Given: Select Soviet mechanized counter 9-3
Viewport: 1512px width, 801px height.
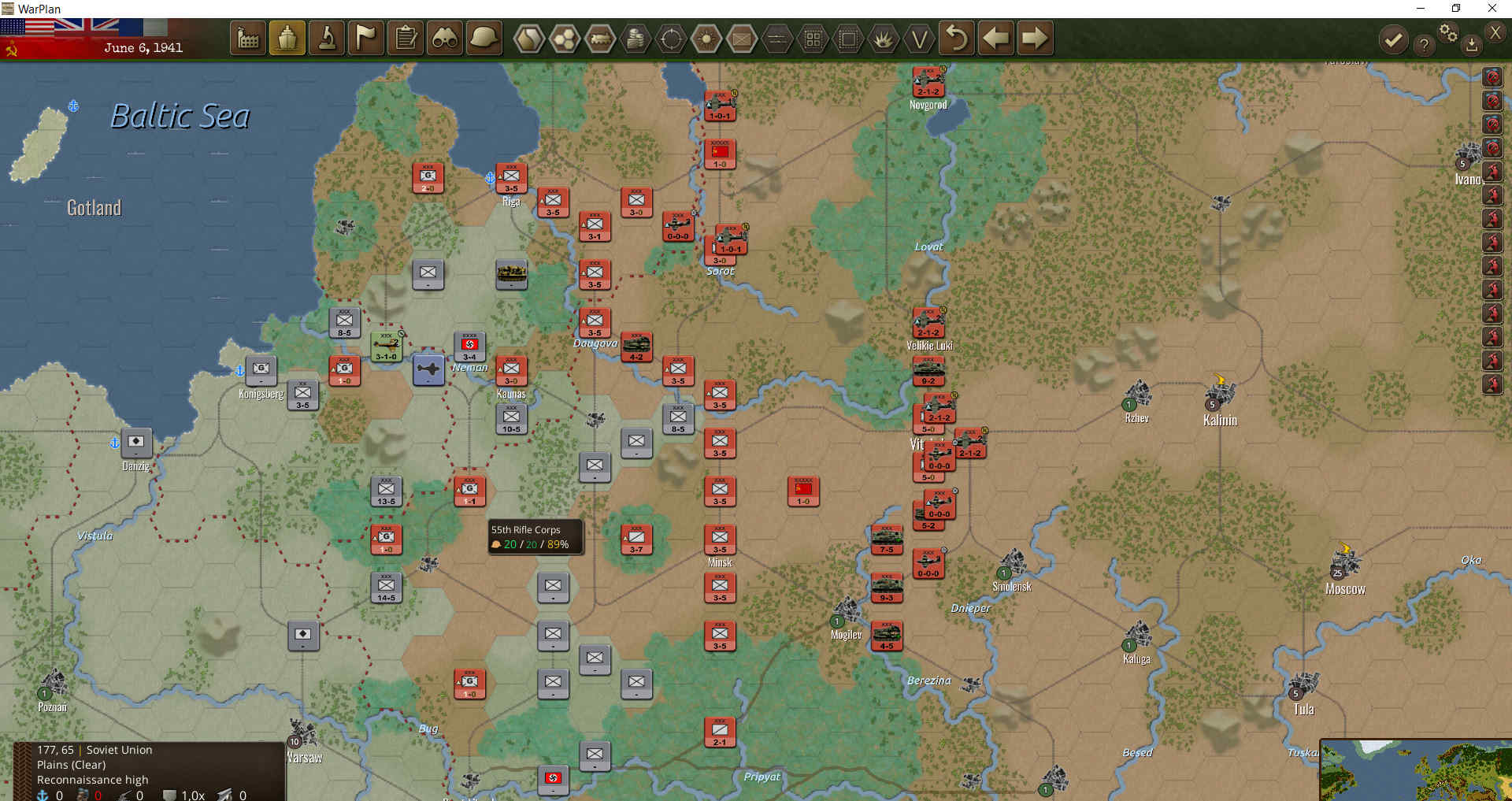Looking at the screenshot, I should click(x=887, y=588).
